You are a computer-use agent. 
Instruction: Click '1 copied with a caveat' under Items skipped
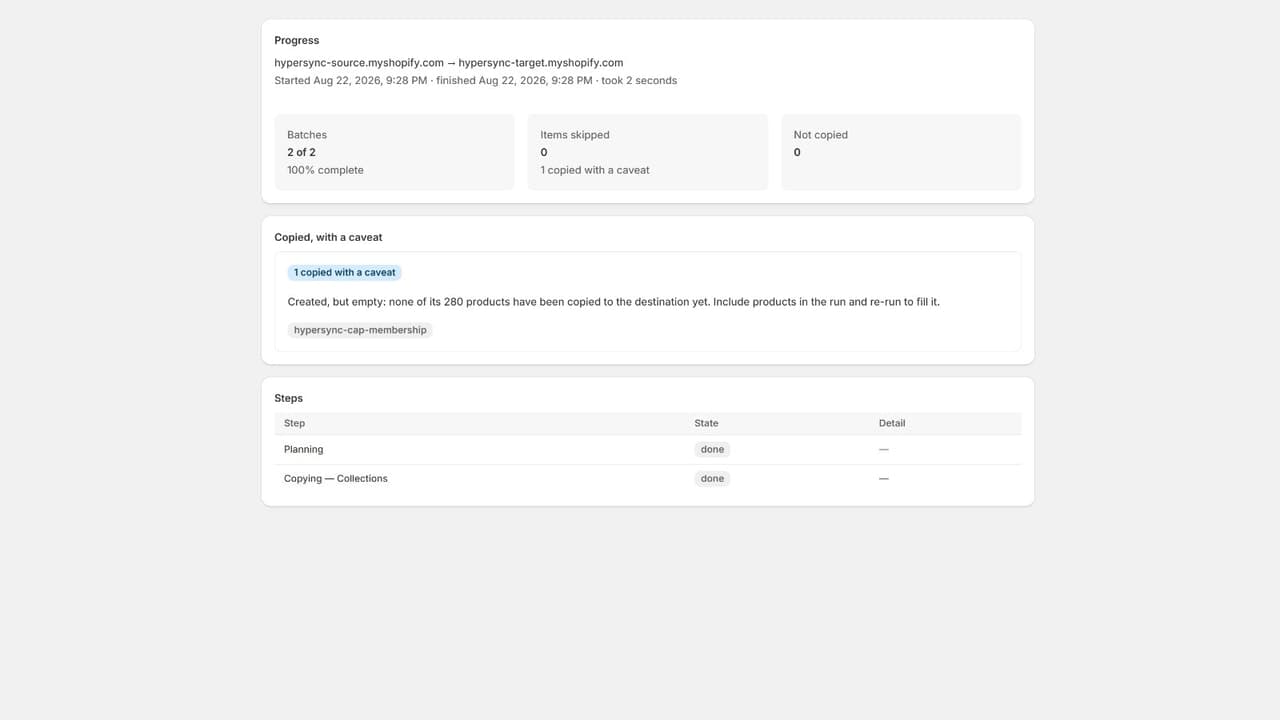595,170
